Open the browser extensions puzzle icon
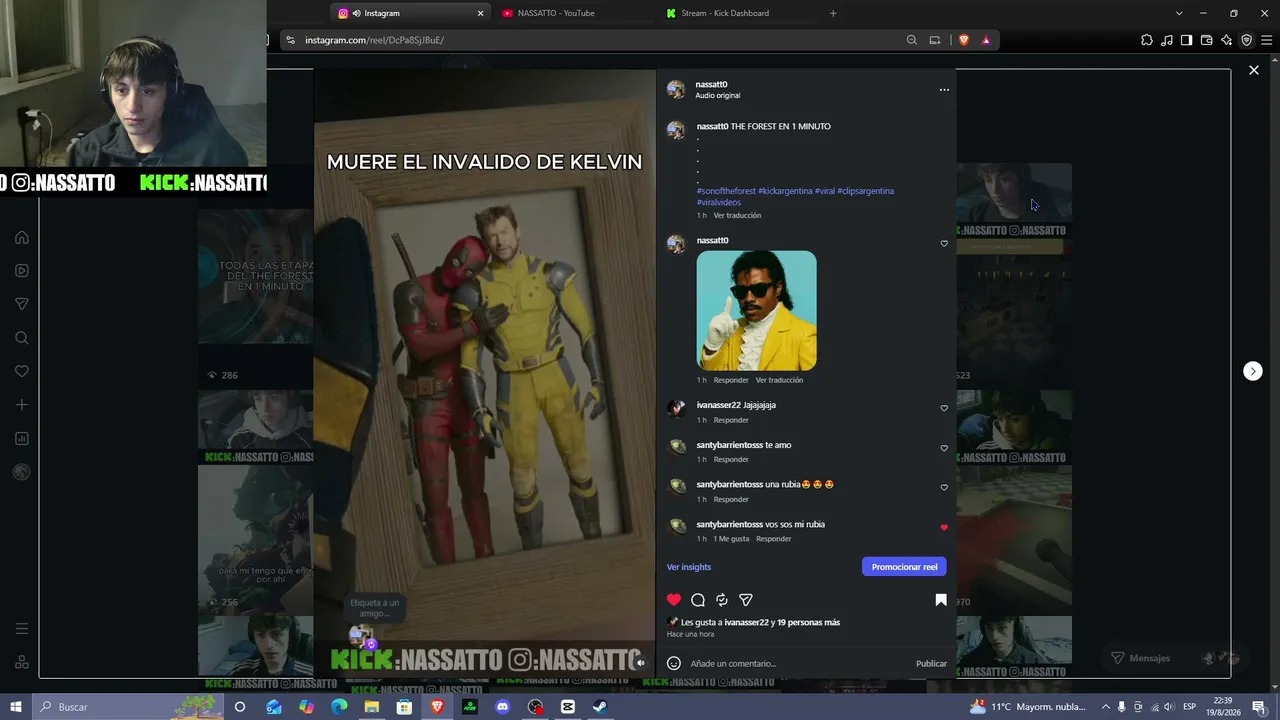The image size is (1280, 720). [x=1147, y=40]
